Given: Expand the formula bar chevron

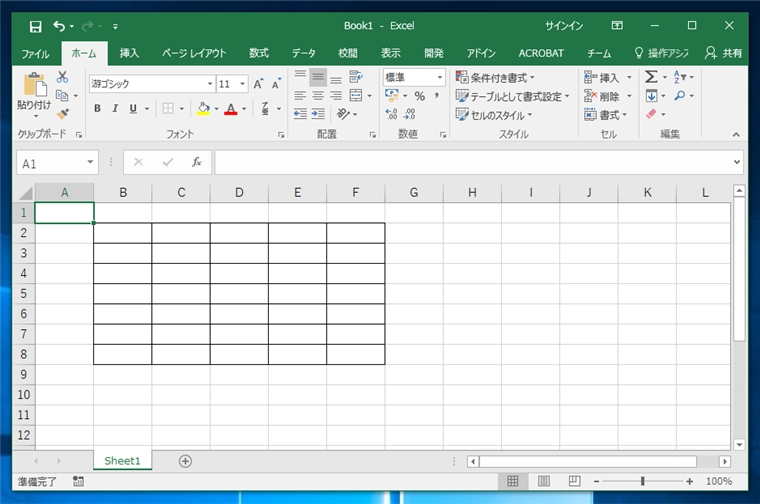Looking at the screenshot, I should click(737, 162).
